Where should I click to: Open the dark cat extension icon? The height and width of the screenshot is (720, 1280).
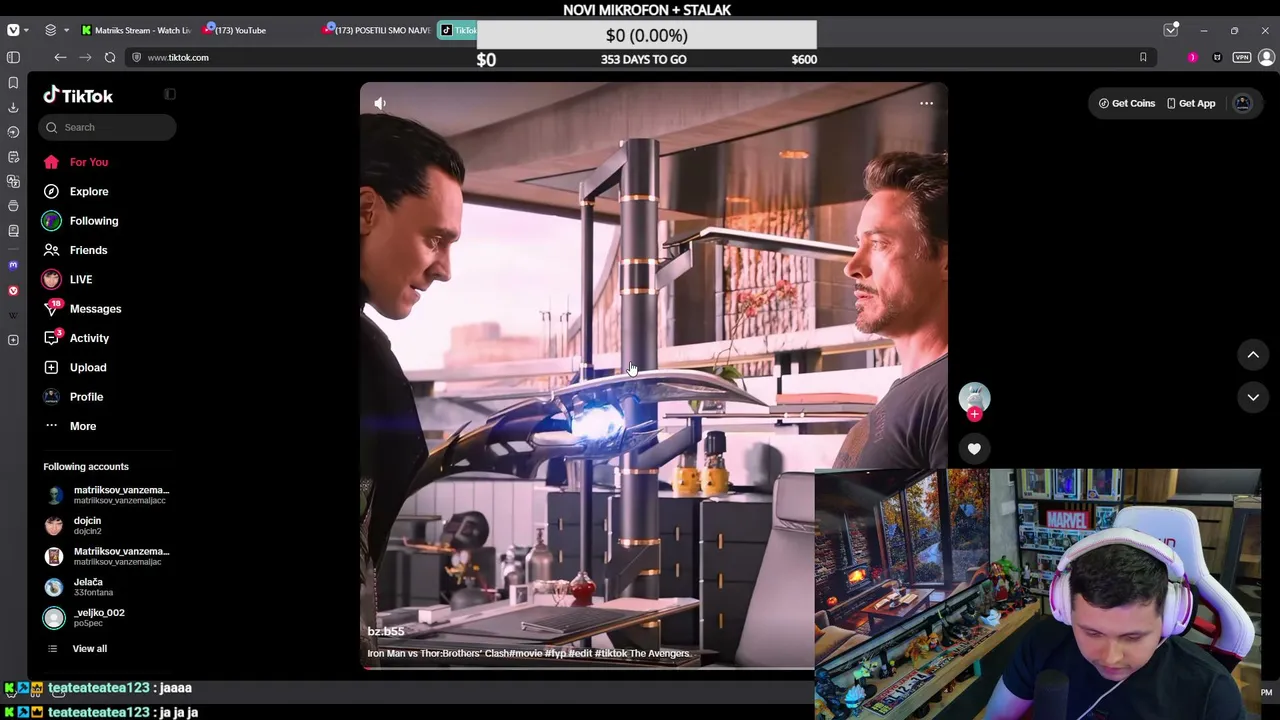1217,58
